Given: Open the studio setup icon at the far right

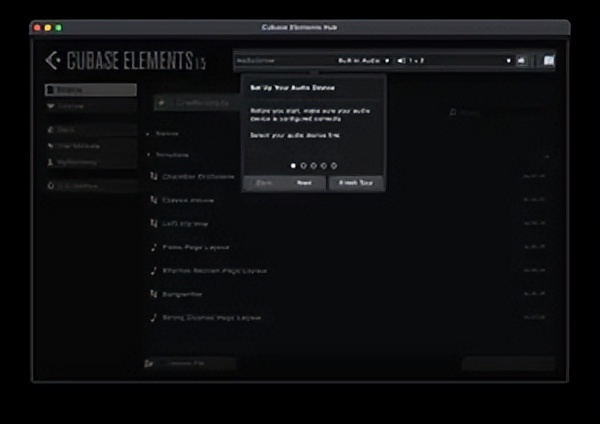Looking at the screenshot, I should click(549, 60).
